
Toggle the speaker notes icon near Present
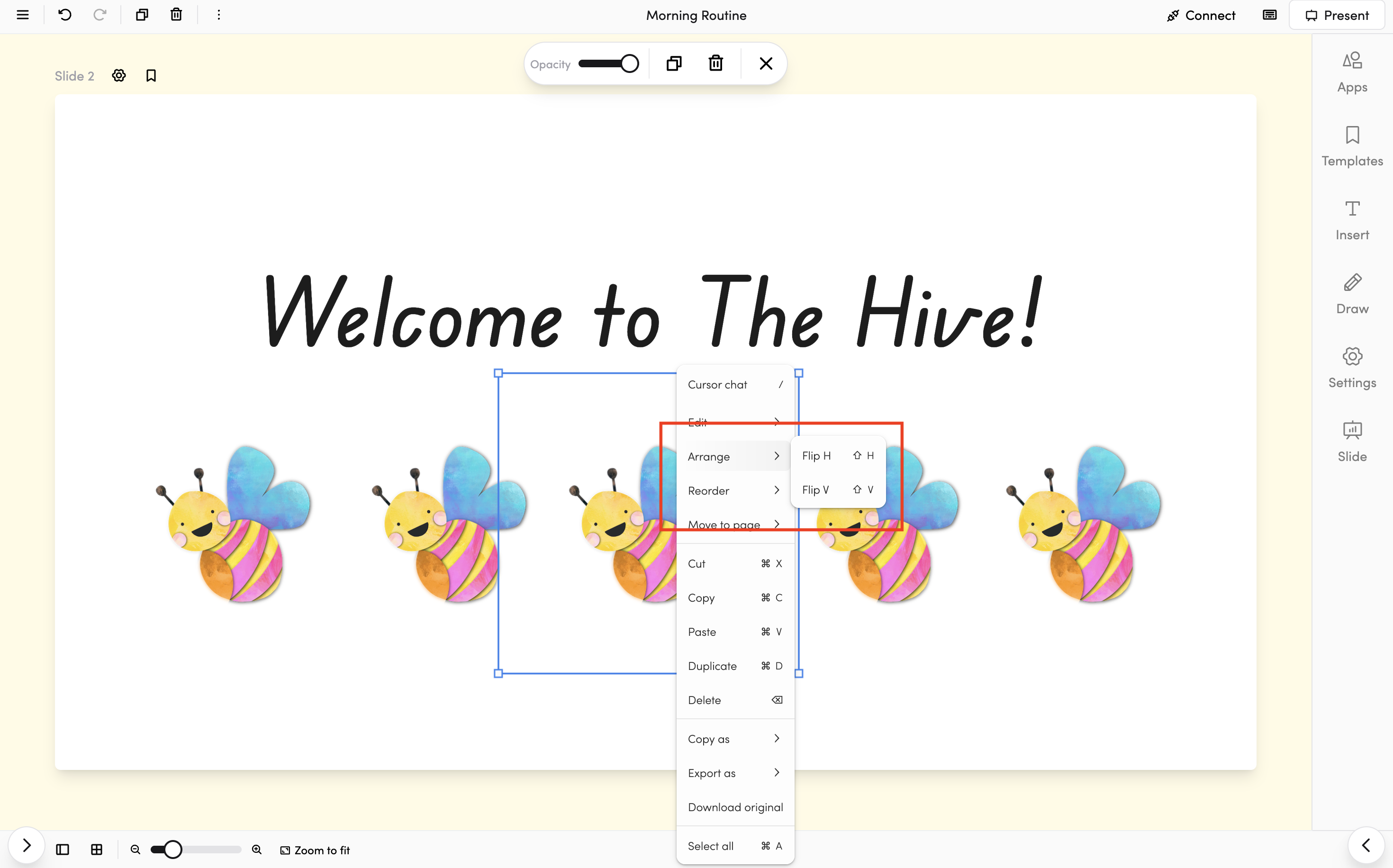[1269, 15]
